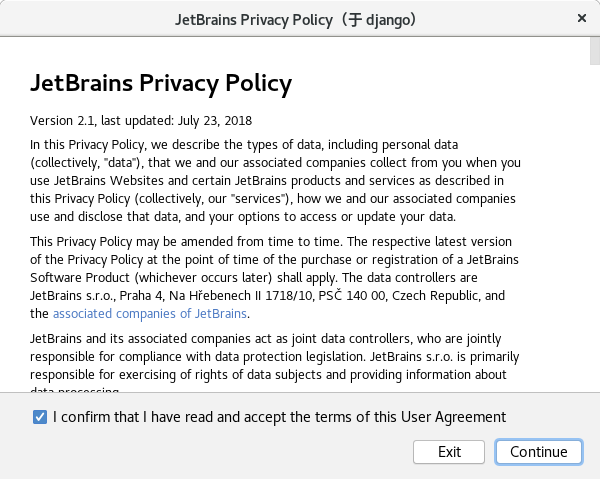
Task: Click the vertical scrollbar thumb
Action: tap(595, 51)
